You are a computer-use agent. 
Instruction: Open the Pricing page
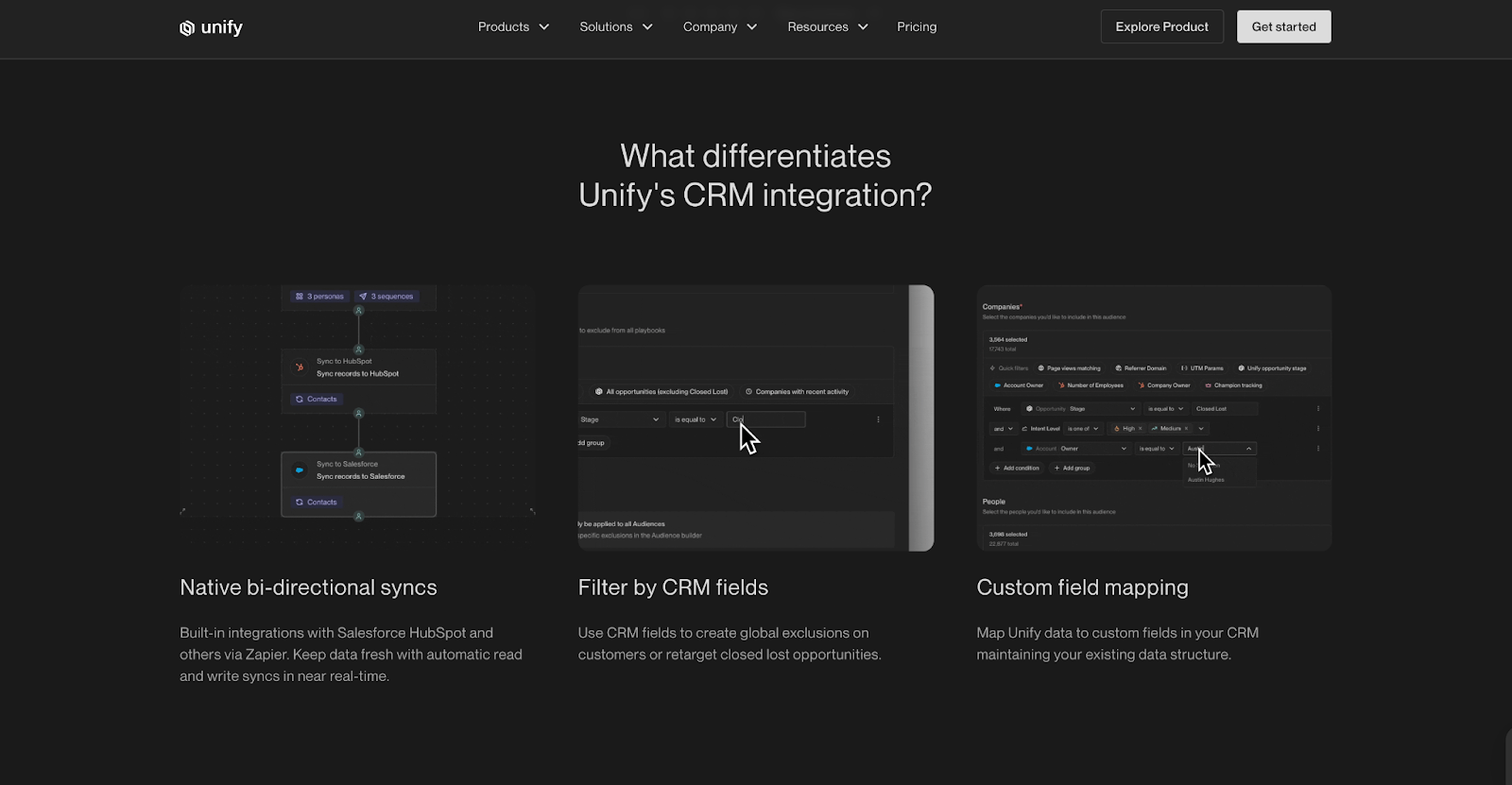click(917, 26)
